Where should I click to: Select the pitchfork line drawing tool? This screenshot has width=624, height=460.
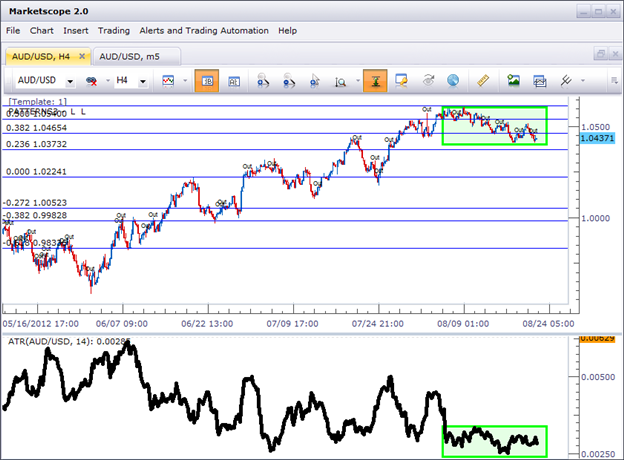566,81
